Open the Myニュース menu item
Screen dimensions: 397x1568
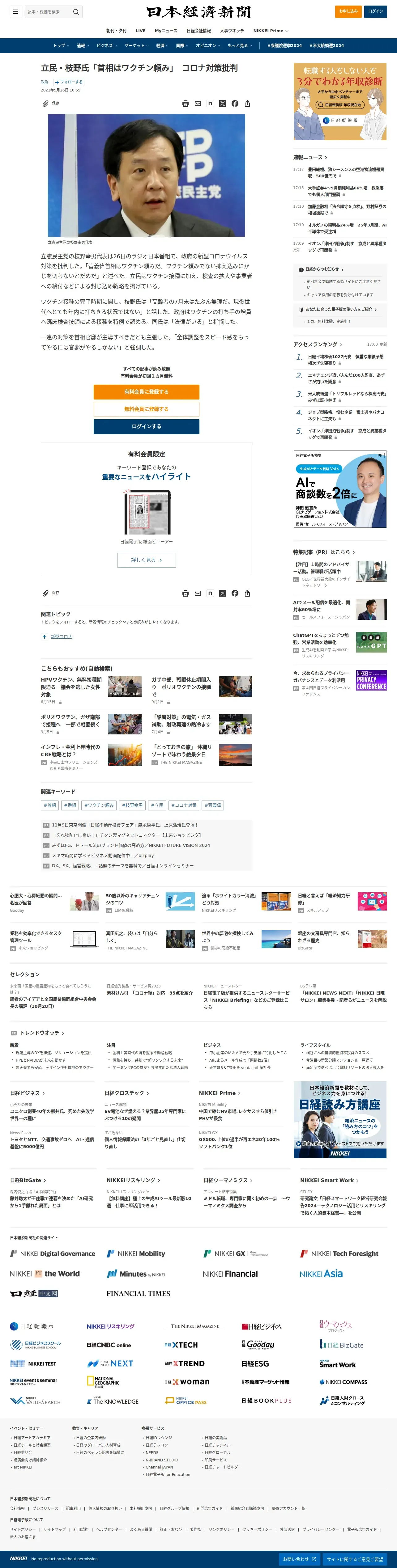(166, 31)
